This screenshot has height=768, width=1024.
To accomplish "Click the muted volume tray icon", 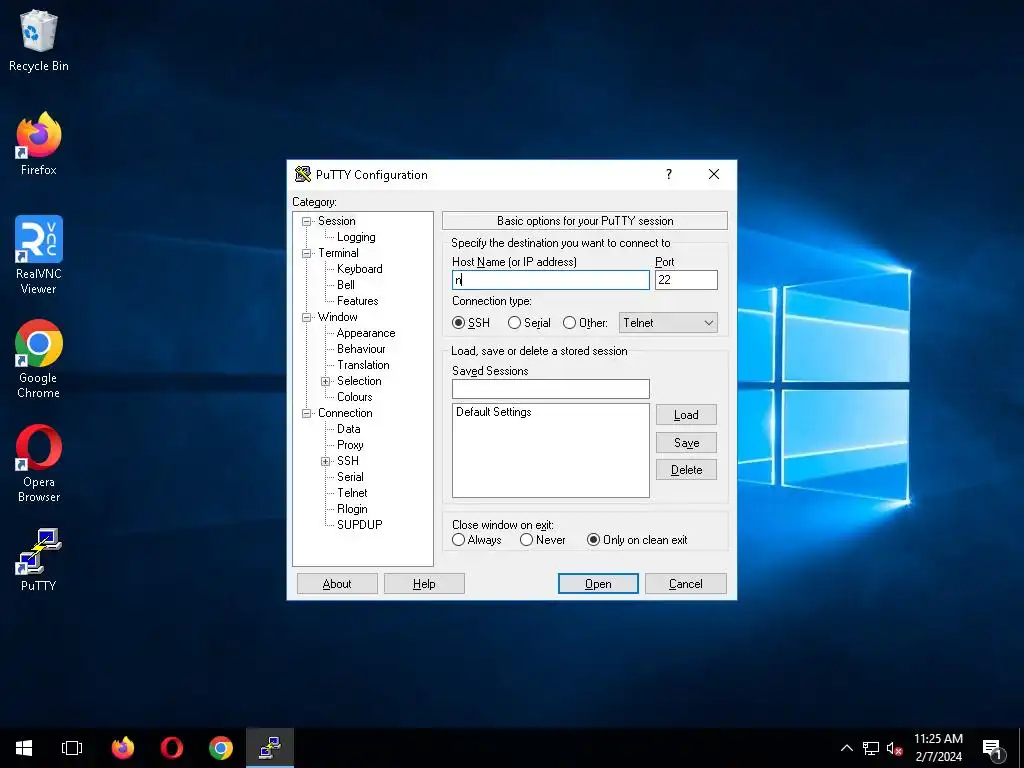I will tap(894, 748).
